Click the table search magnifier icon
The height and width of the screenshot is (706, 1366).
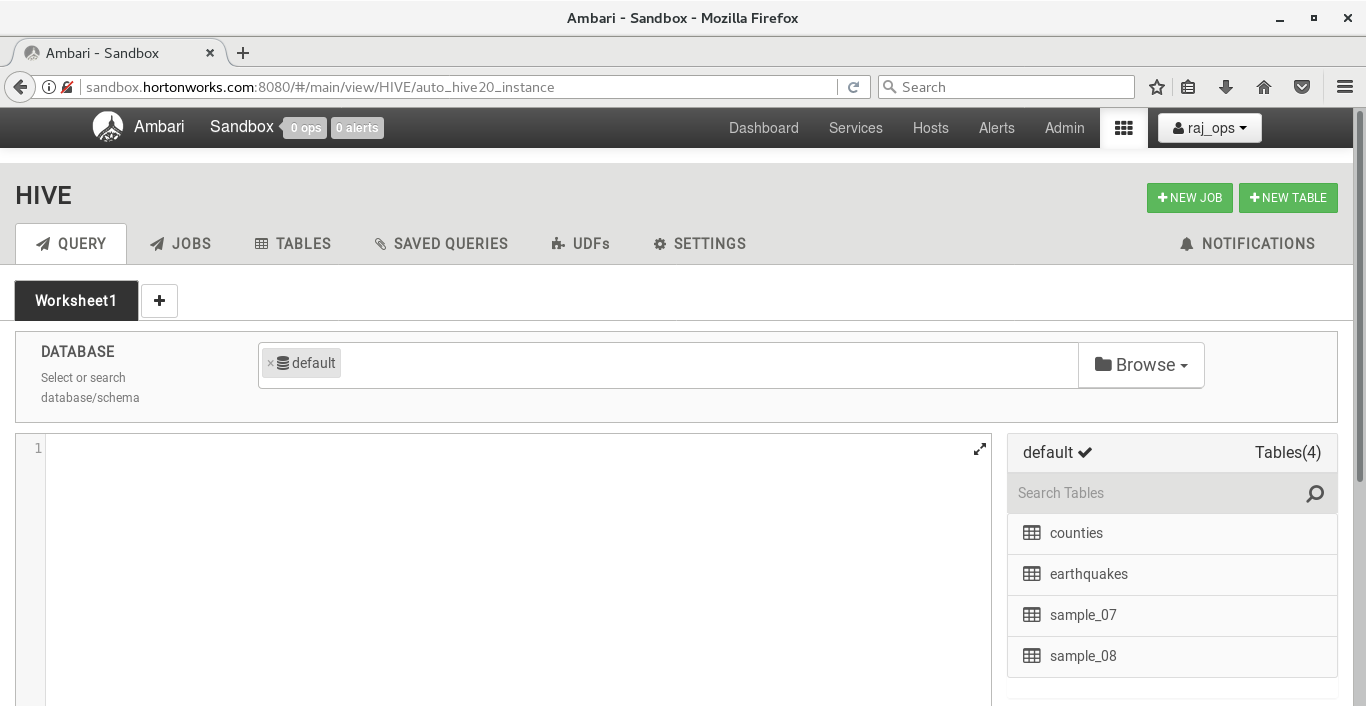(x=1315, y=494)
